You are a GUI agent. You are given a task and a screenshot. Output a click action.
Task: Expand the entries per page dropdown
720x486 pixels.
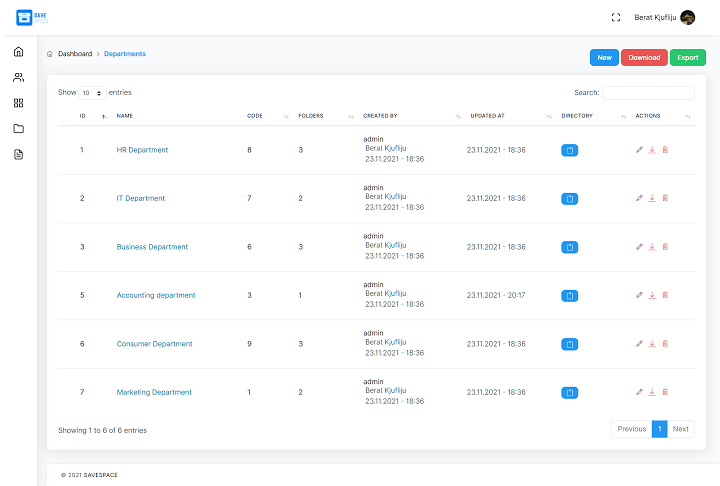pyautogui.click(x=92, y=93)
